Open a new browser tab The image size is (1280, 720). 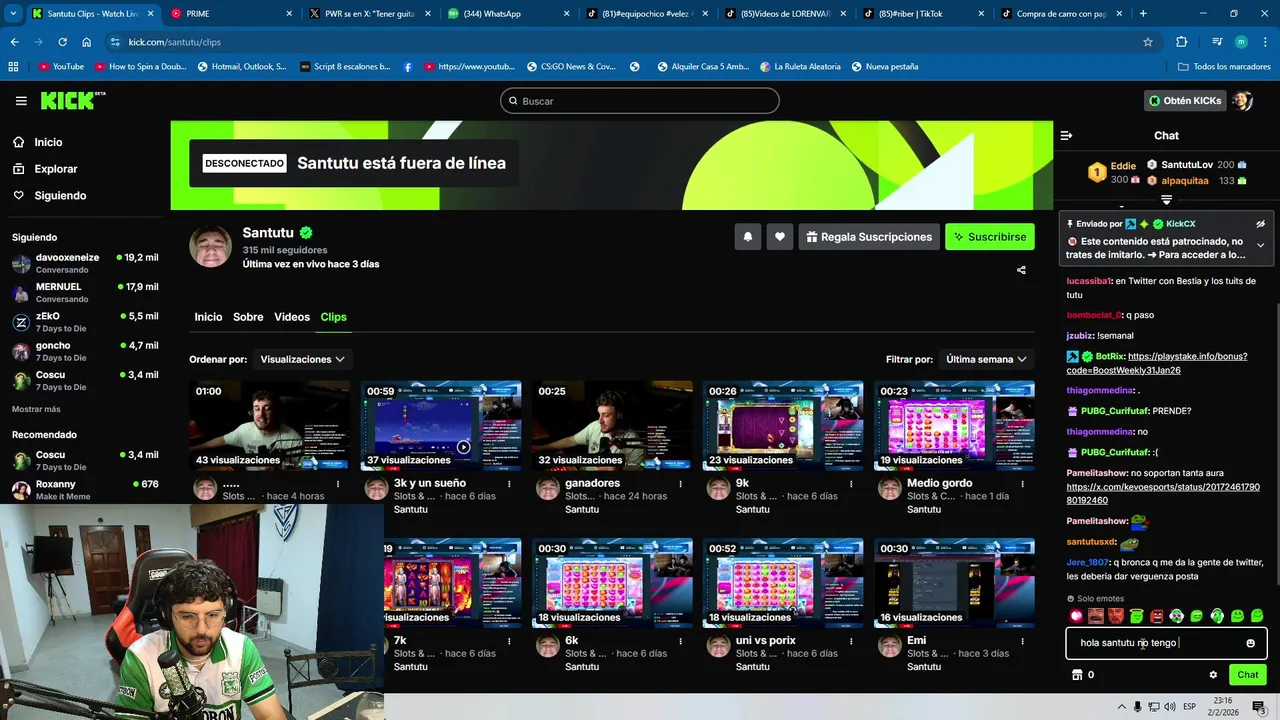click(x=1143, y=14)
